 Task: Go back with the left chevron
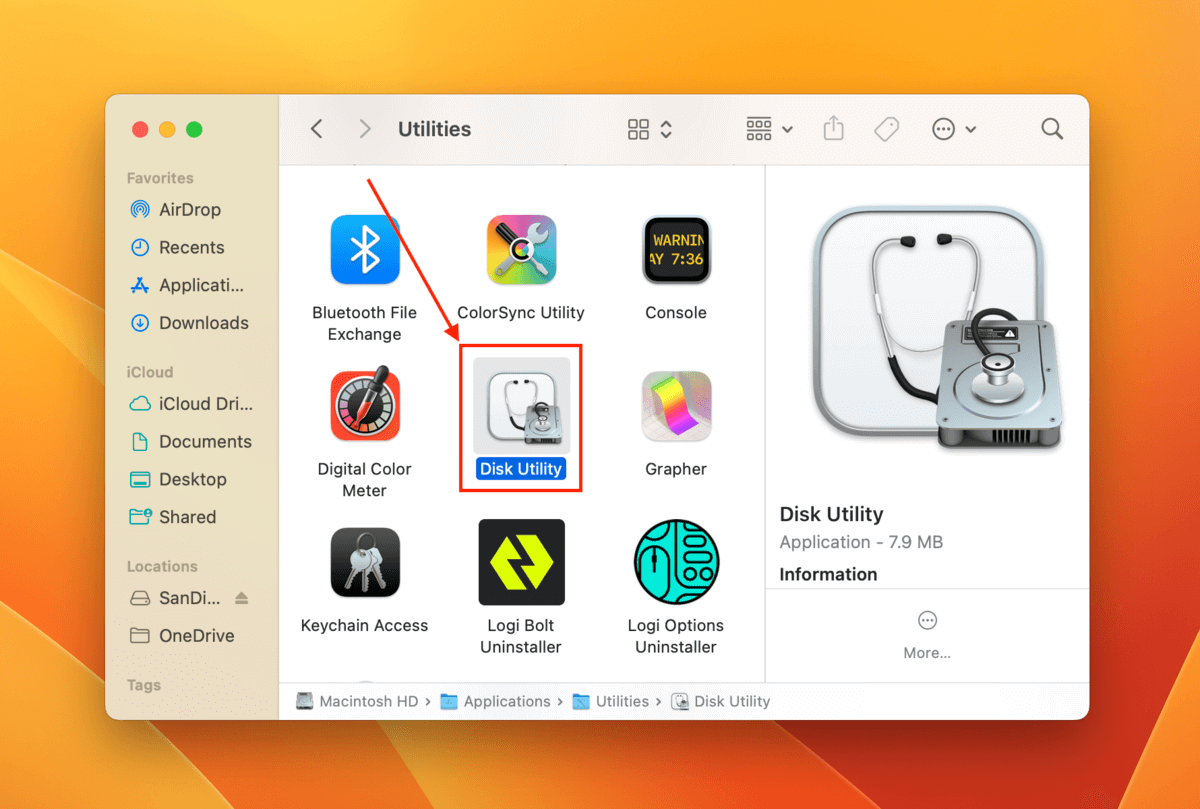point(317,129)
